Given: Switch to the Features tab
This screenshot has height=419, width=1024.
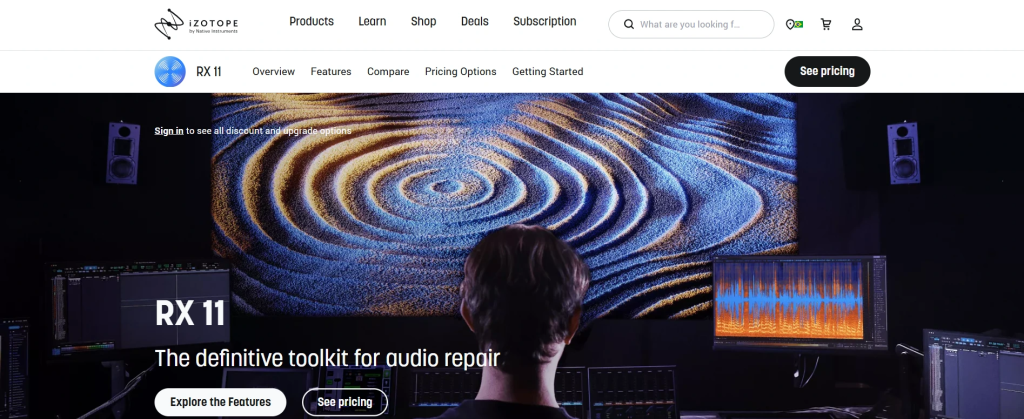Looking at the screenshot, I should [x=331, y=72].
